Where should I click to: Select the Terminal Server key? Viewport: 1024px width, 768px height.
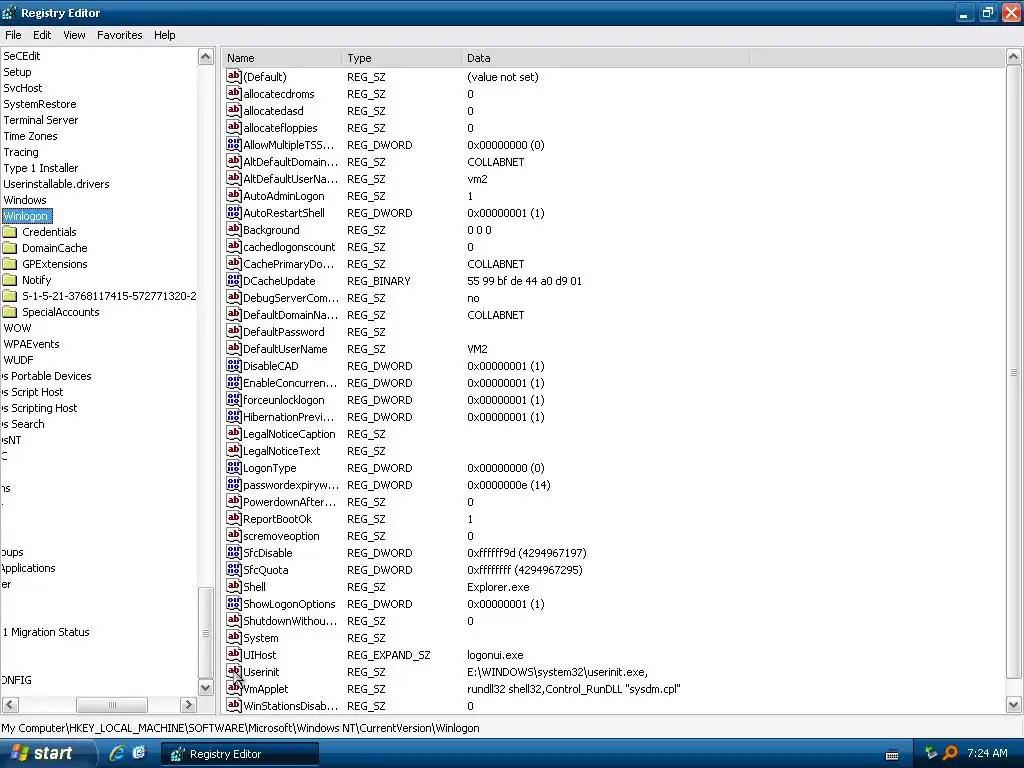pos(40,120)
